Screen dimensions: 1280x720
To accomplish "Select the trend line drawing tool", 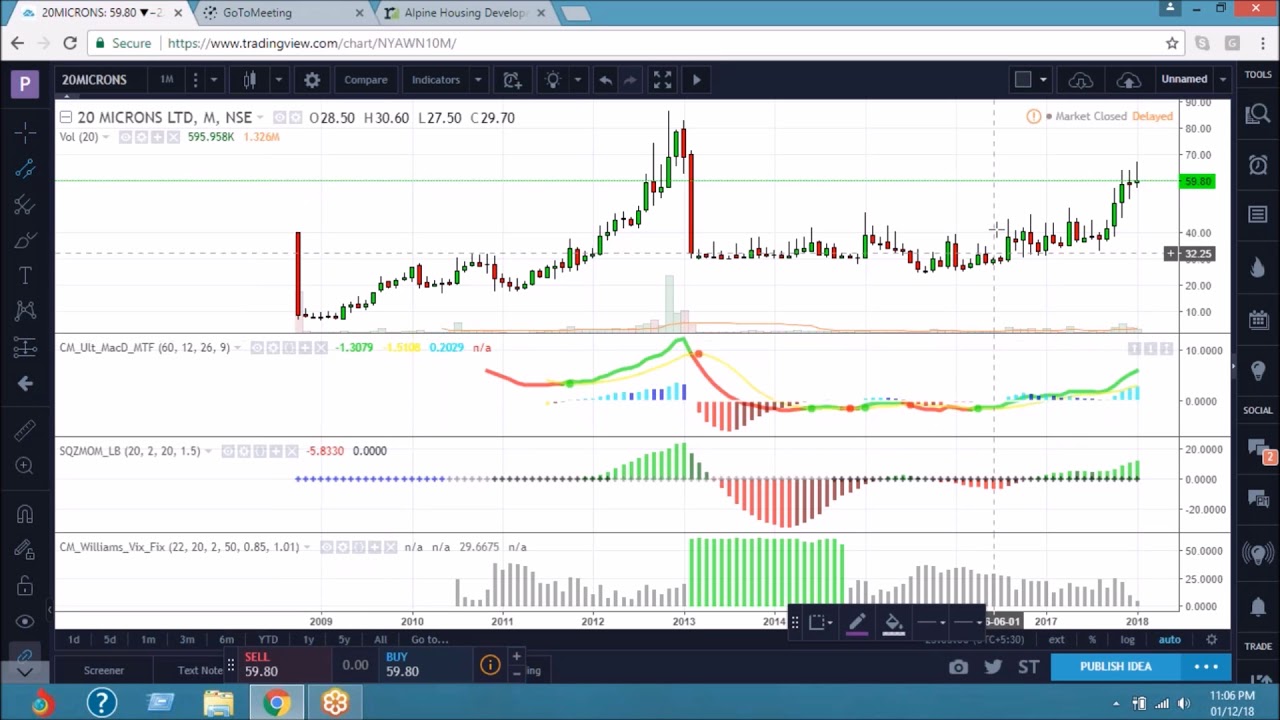I will (25, 168).
